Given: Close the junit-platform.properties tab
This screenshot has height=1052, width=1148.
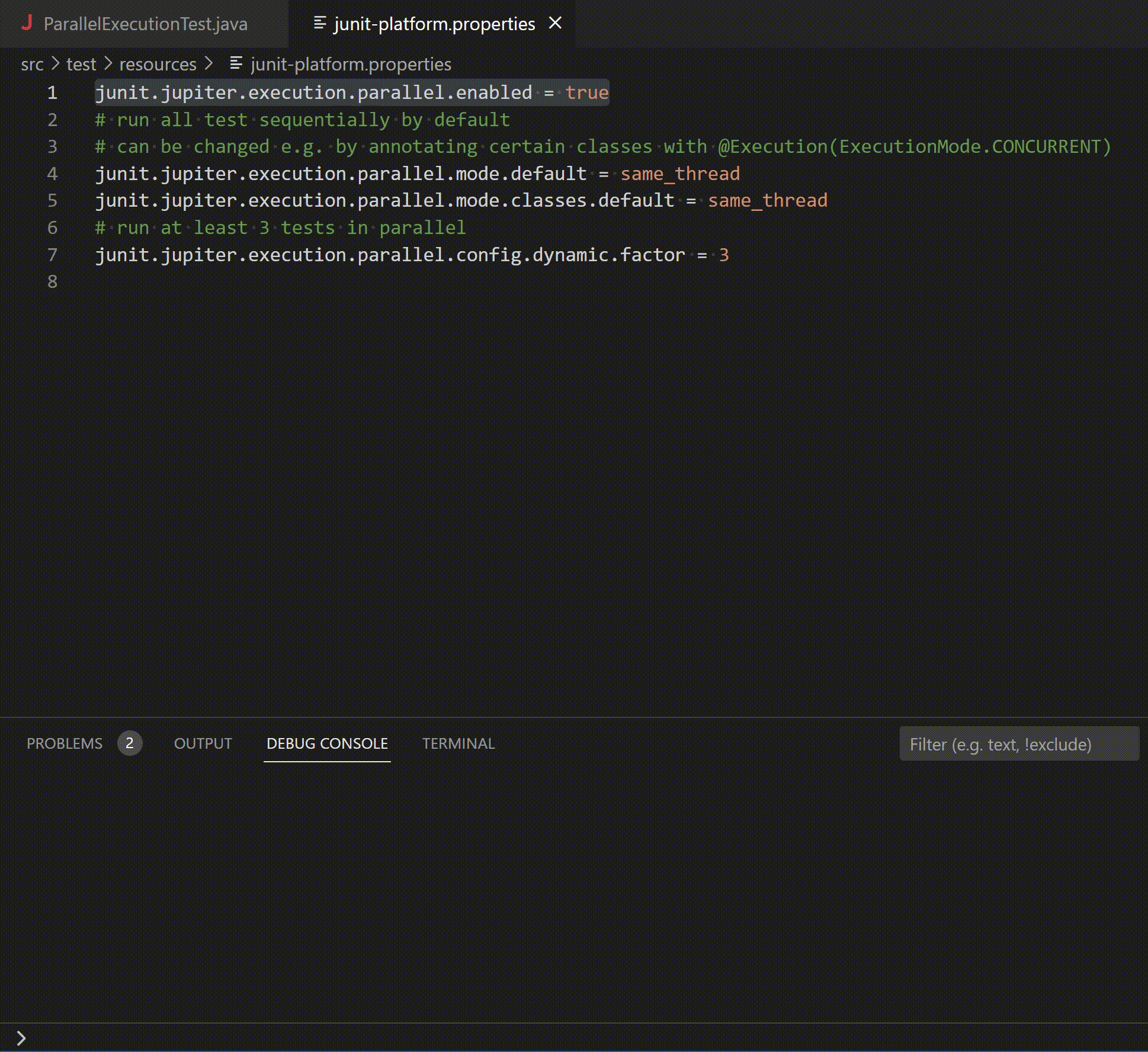Looking at the screenshot, I should (x=556, y=23).
